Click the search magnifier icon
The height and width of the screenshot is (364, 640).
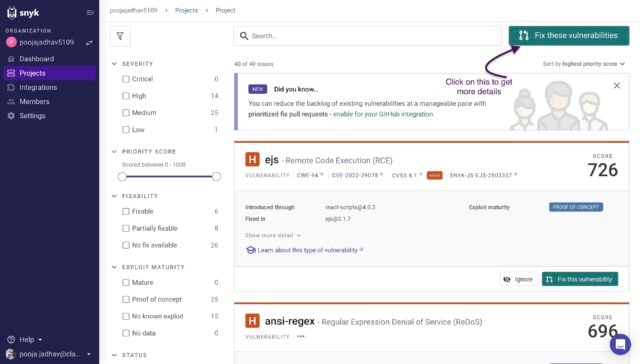click(x=244, y=36)
